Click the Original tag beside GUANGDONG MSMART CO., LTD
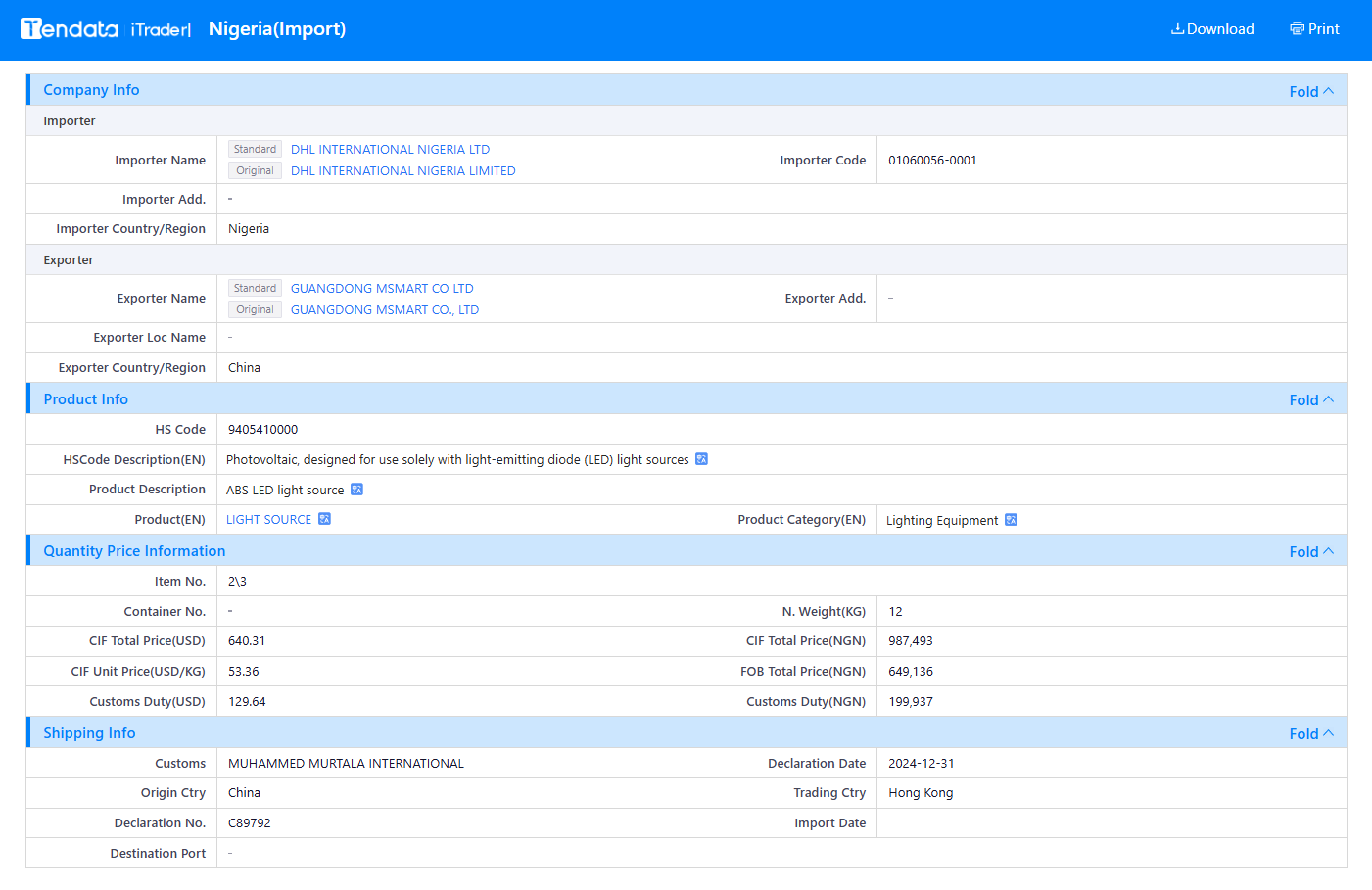 point(255,309)
